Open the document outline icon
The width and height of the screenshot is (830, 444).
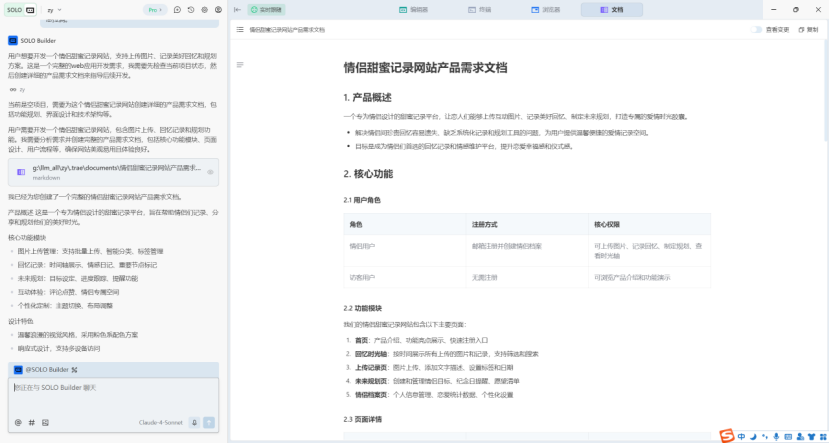point(240,65)
